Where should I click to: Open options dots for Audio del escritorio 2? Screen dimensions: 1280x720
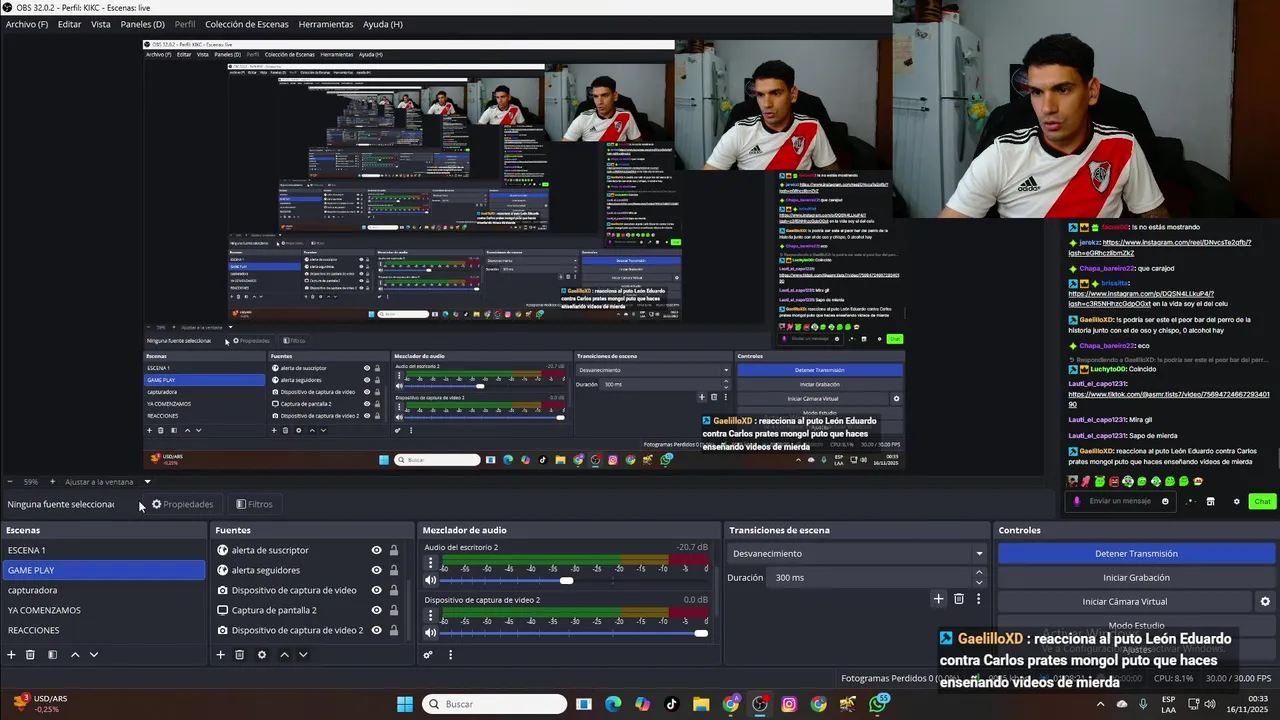[431, 563]
